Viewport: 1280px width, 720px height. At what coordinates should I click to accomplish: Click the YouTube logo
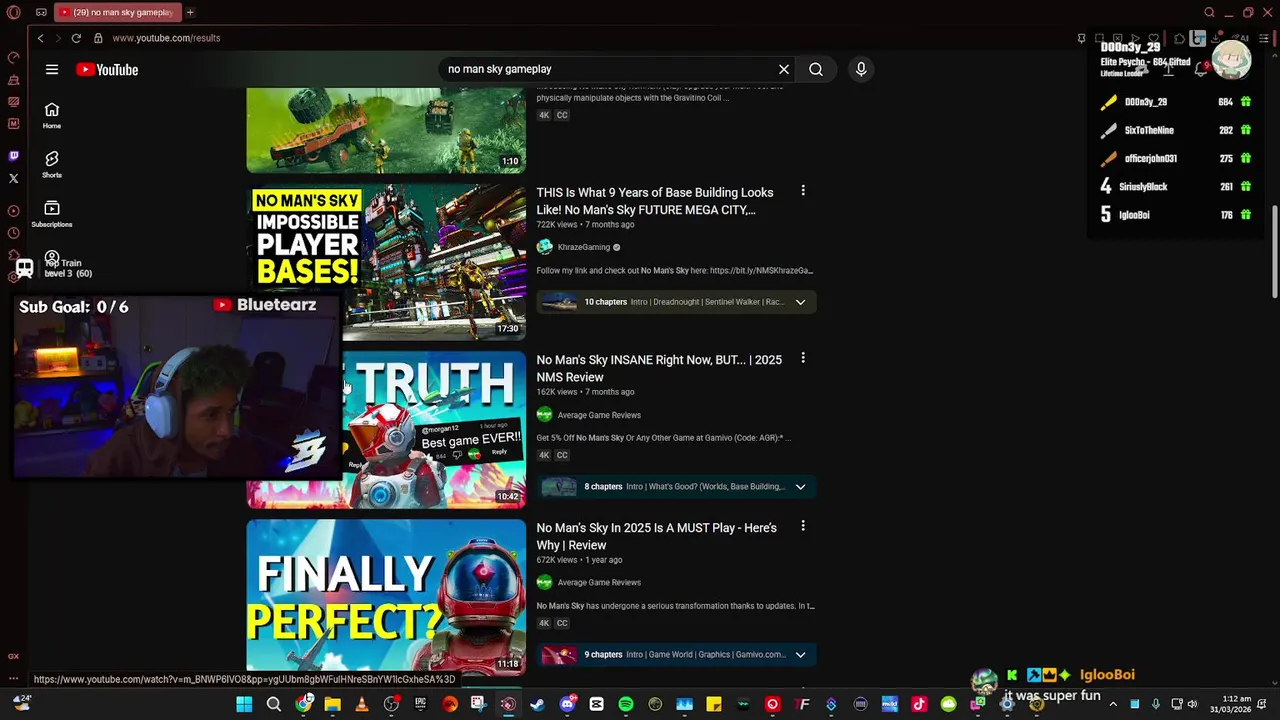pos(107,69)
